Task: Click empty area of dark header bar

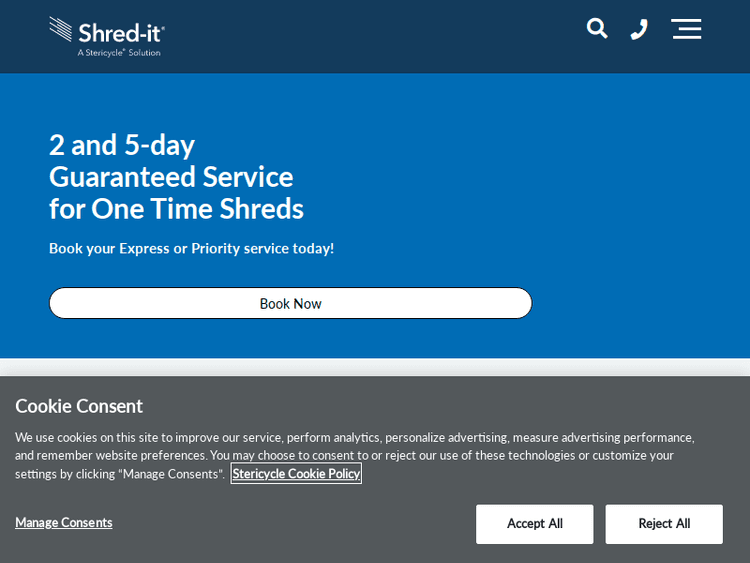Action: tap(380, 36)
